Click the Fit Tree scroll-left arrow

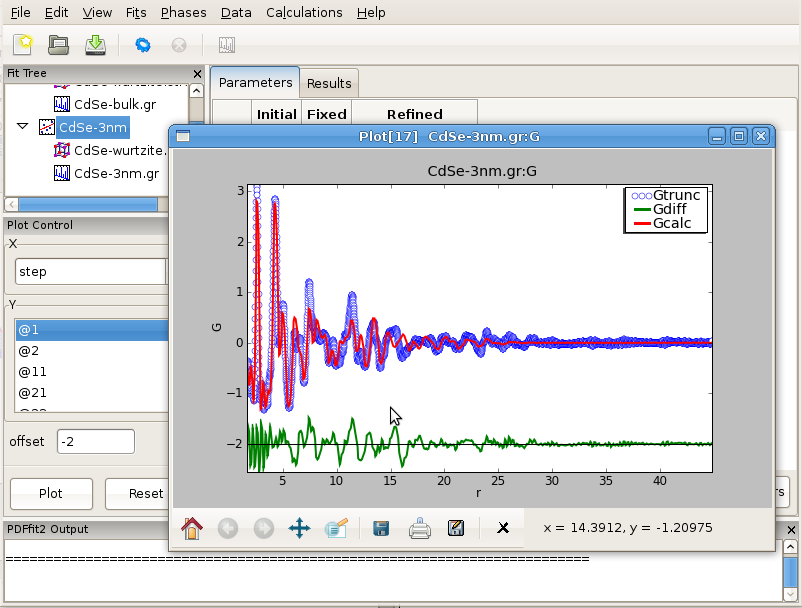click(12, 205)
